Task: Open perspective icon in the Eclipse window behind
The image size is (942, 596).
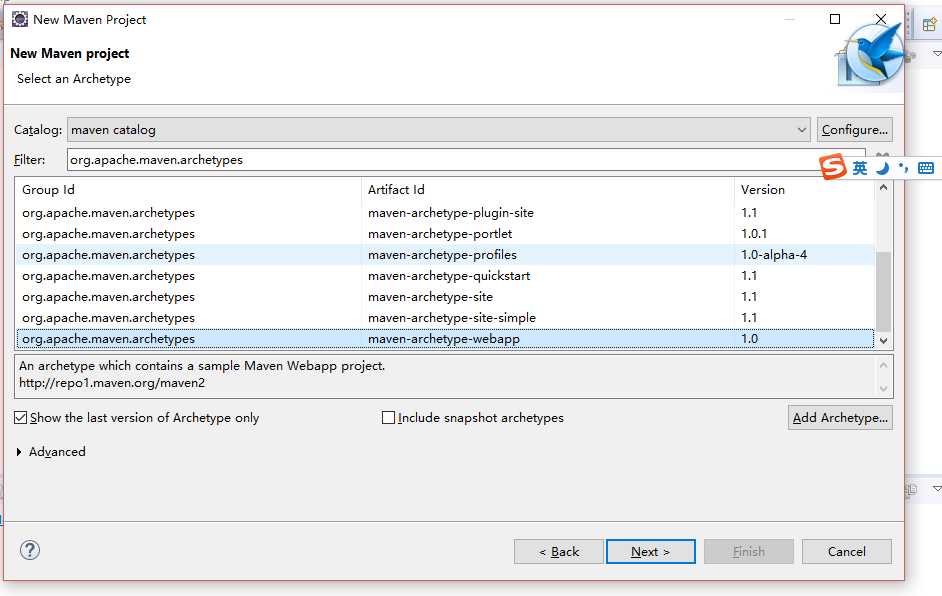Action: pyautogui.click(x=929, y=25)
